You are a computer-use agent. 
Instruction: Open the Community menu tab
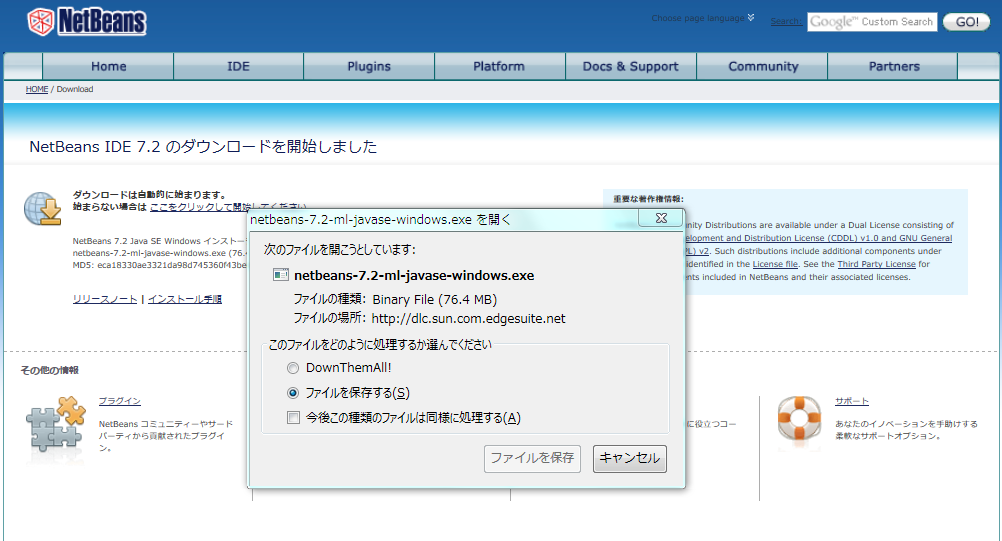coord(763,66)
